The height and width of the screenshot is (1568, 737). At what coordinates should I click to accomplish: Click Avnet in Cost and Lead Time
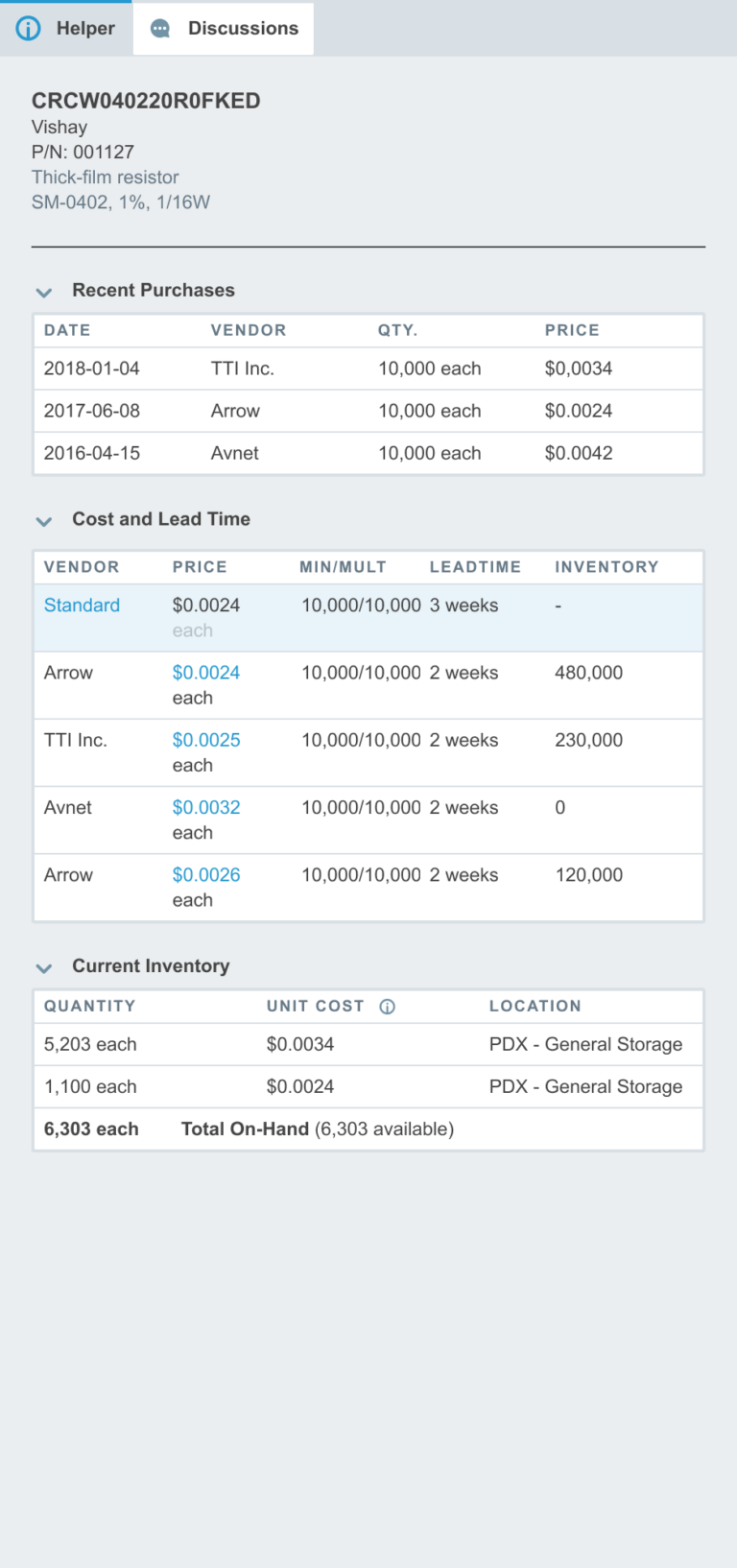(68, 807)
